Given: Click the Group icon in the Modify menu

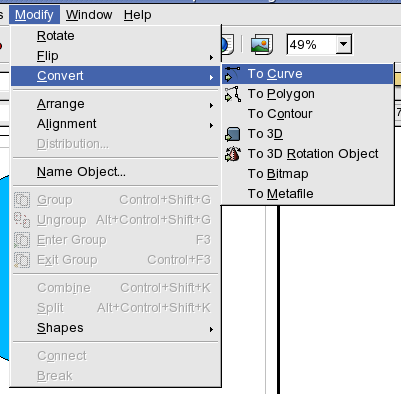Looking at the screenshot, I should 22,200.
